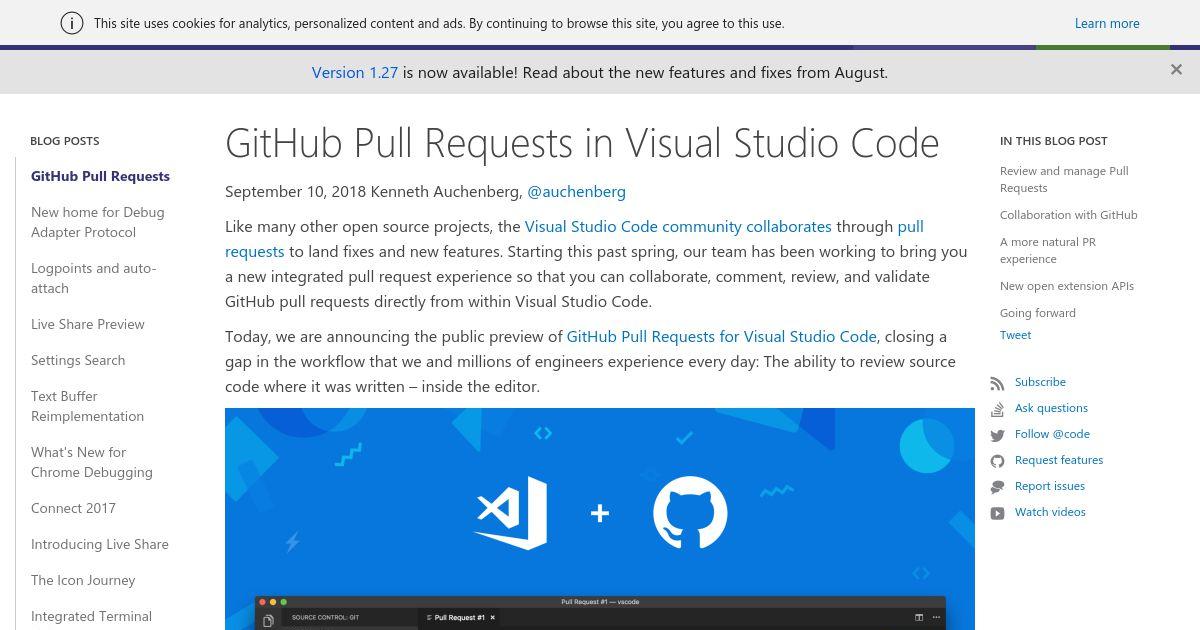This screenshot has height=630, width=1200.
Task: Open The Icon Journey post
Action: click(x=83, y=580)
